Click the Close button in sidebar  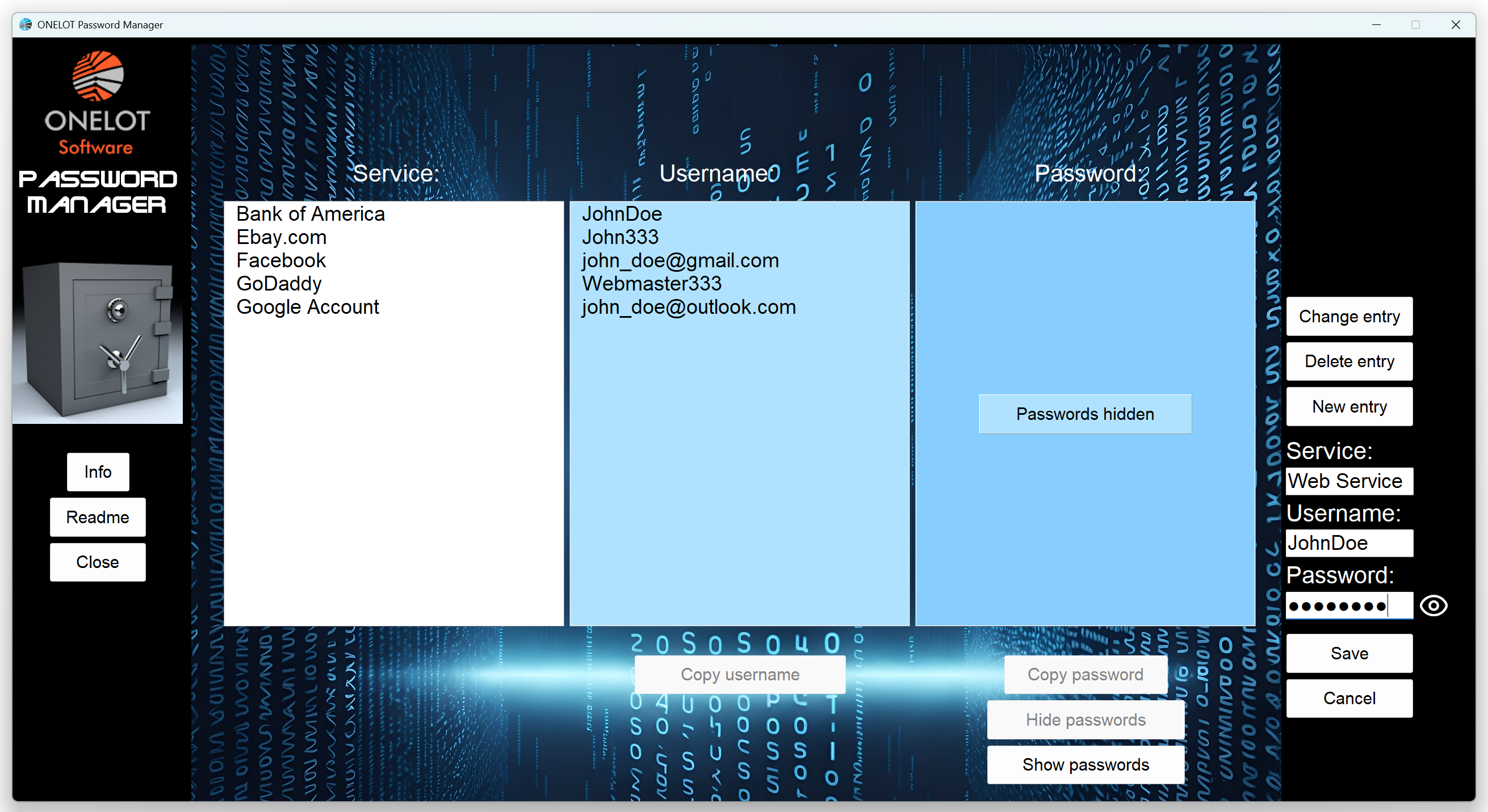pos(98,562)
